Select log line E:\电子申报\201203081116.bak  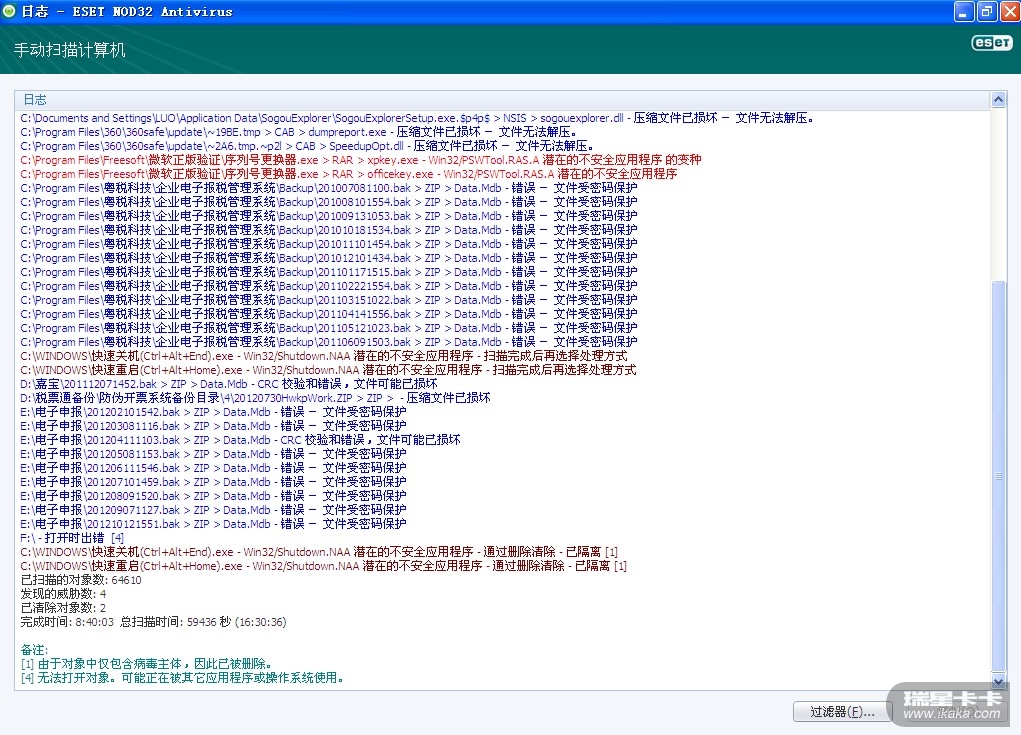[x=213, y=426]
